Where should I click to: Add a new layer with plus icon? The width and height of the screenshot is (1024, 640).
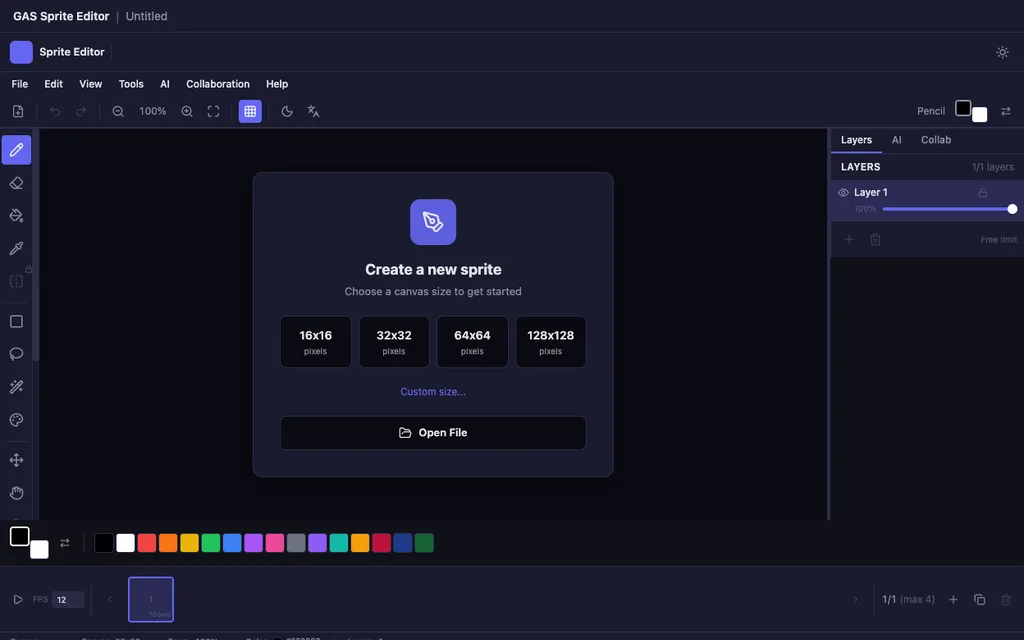coord(849,240)
